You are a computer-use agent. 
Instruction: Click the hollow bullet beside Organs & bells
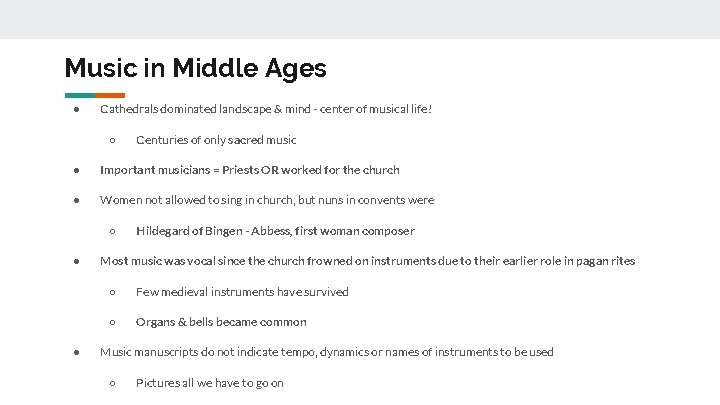tap(112, 322)
